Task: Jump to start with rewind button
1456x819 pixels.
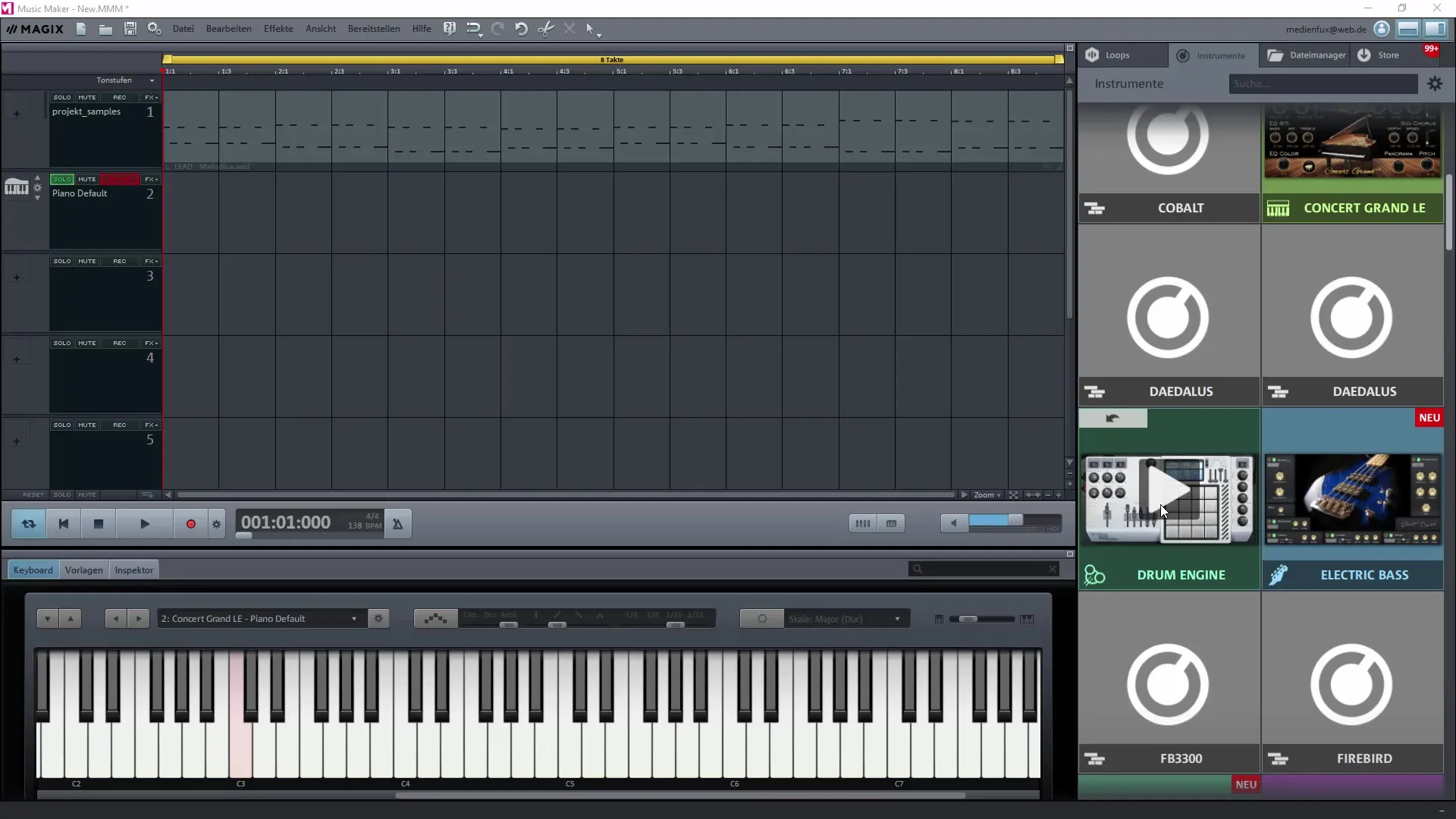Action: 64,524
